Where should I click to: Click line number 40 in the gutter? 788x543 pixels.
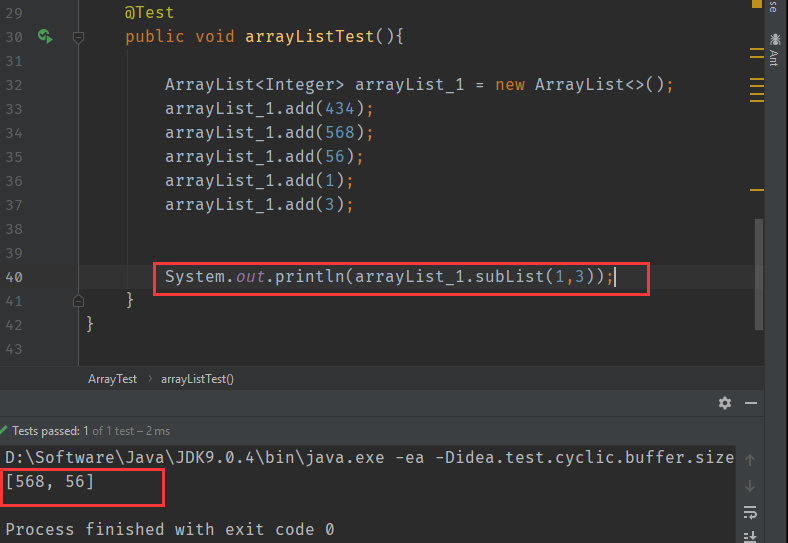14,277
